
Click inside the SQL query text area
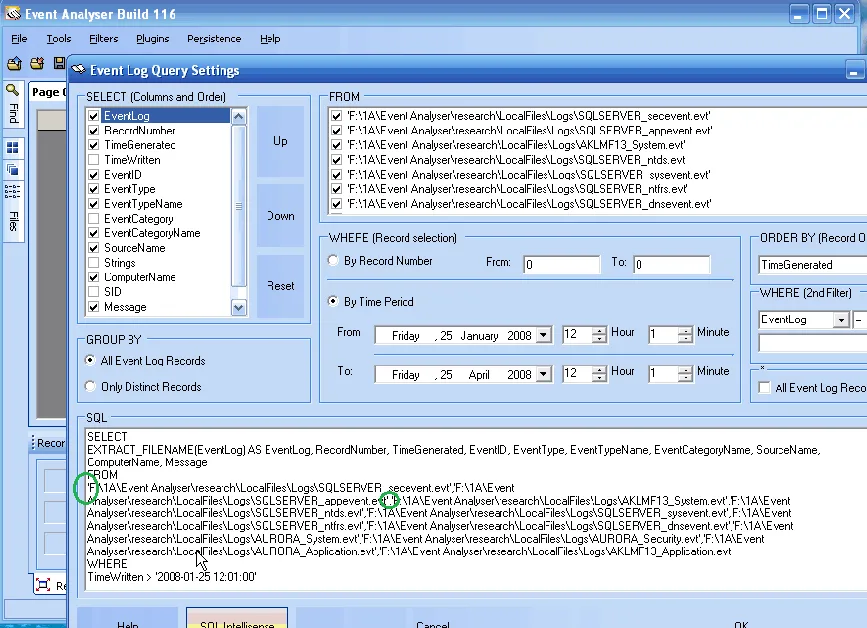476,509
